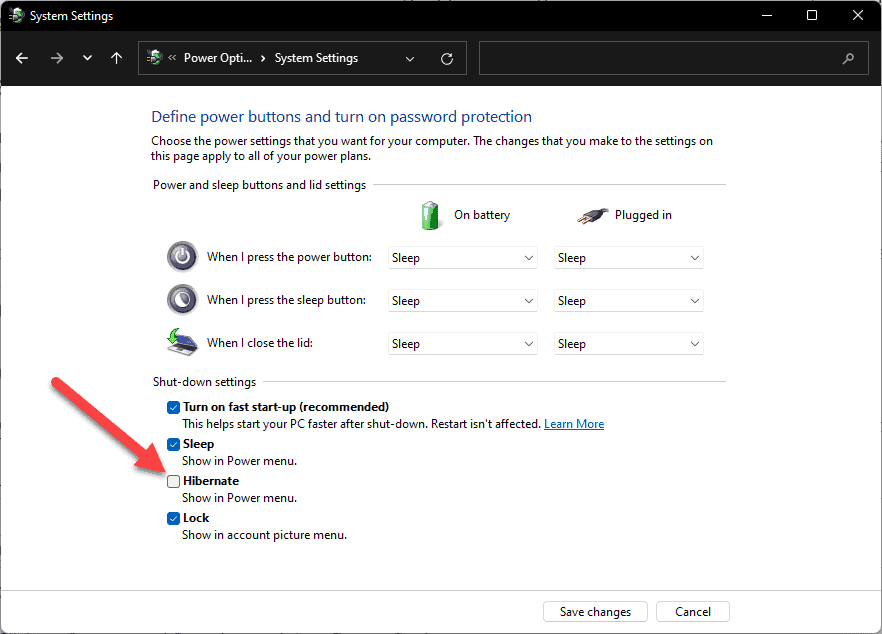
Task: Enable the Hibernate checkbox
Action: coord(174,481)
